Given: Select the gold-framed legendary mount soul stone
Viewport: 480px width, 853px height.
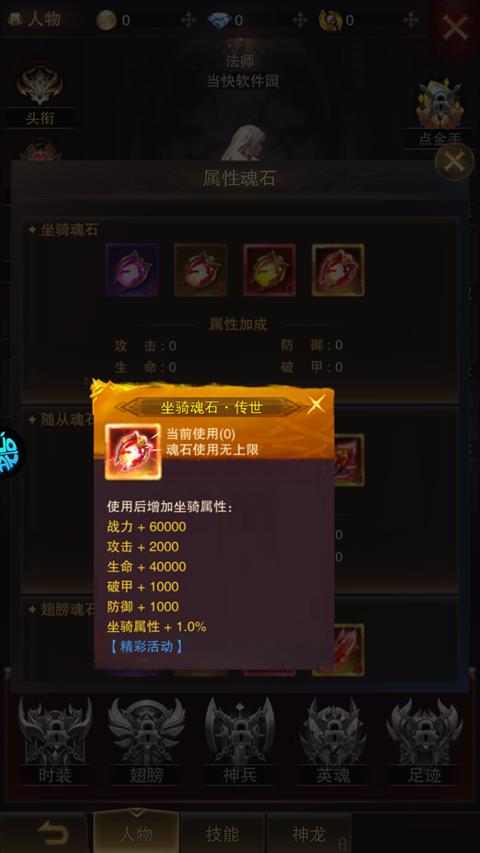Looking at the screenshot, I should 338,270.
